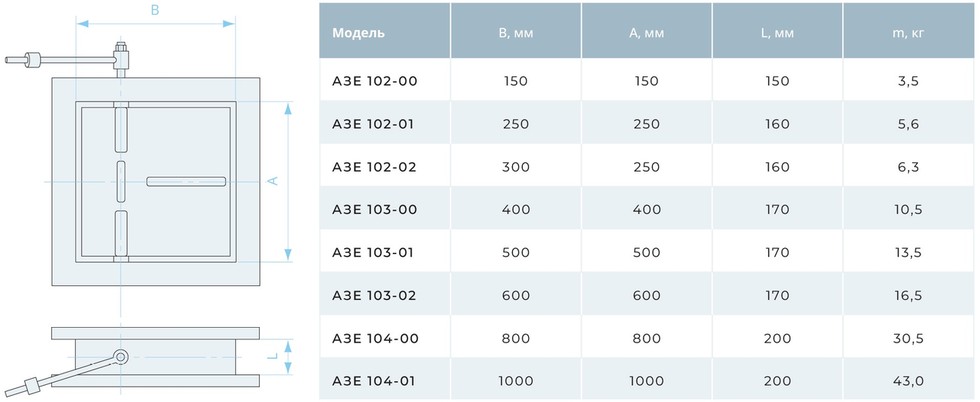The height and width of the screenshot is (402, 980).
Task: Click the L dimension label in side view
Action: pyautogui.click(x=273, y=357)
